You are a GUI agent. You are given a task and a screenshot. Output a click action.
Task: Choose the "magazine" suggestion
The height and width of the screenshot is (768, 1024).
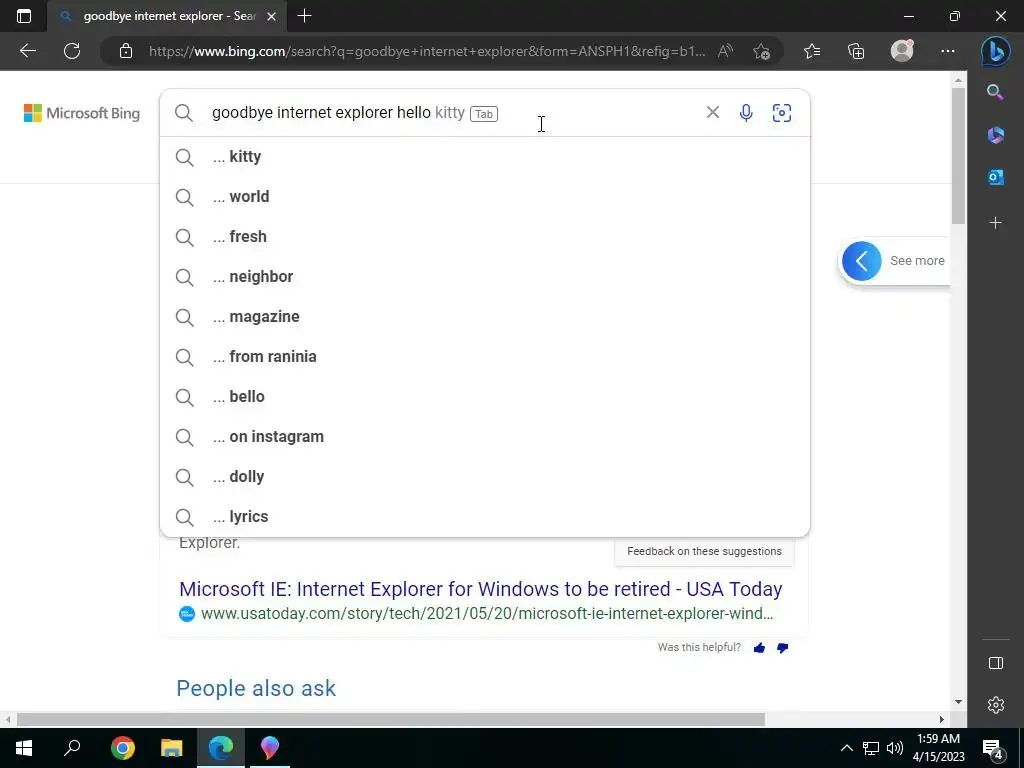click(x=485, y=317)
